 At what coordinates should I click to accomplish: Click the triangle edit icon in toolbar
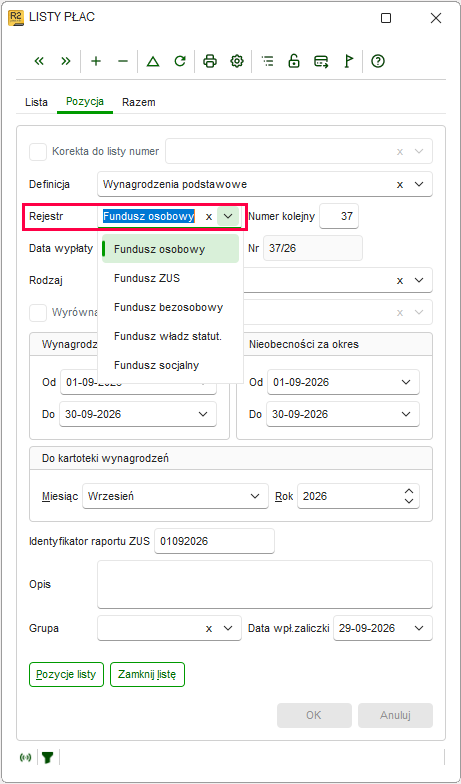click(x=153, y=61)
